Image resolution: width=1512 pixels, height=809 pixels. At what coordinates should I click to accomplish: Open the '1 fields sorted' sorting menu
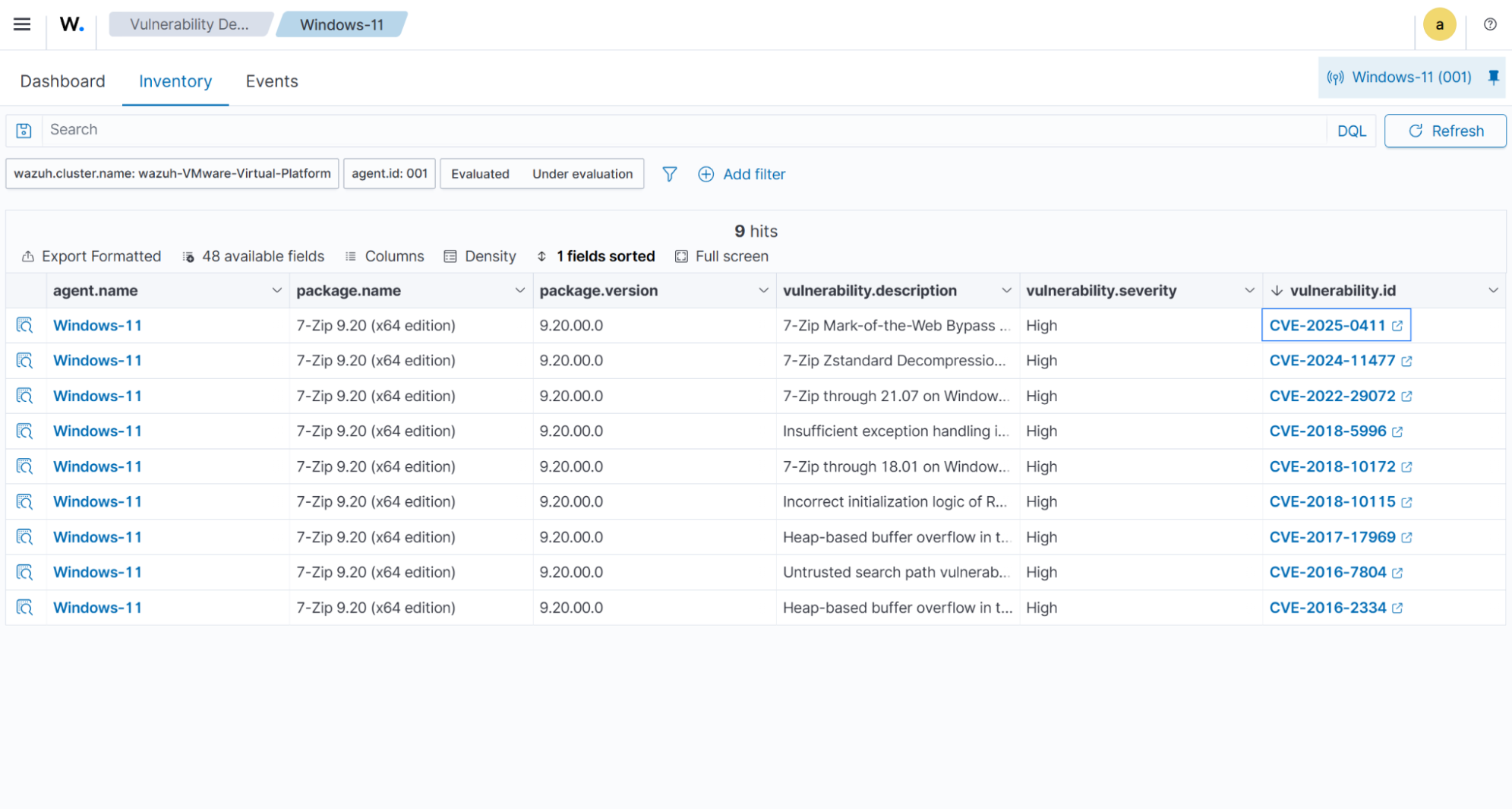(595, 257)
